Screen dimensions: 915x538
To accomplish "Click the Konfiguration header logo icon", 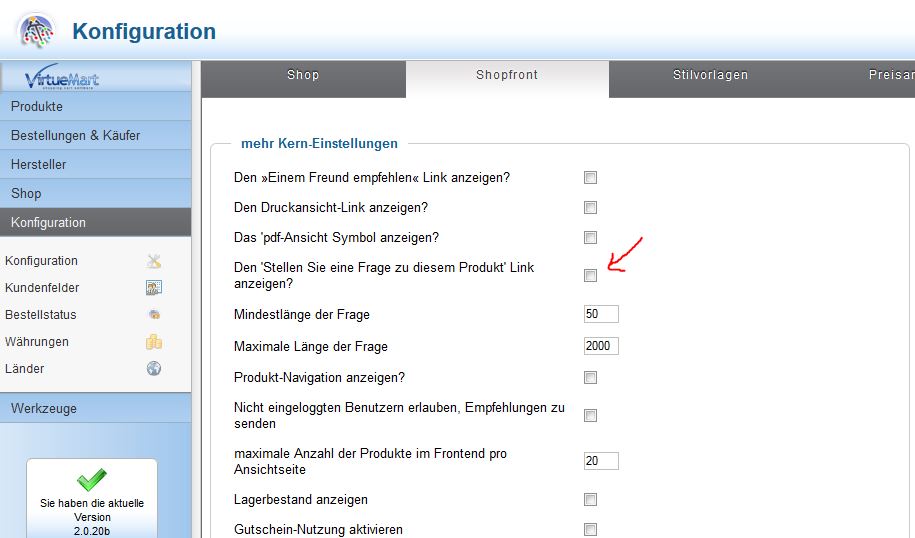I will point(37,32).
